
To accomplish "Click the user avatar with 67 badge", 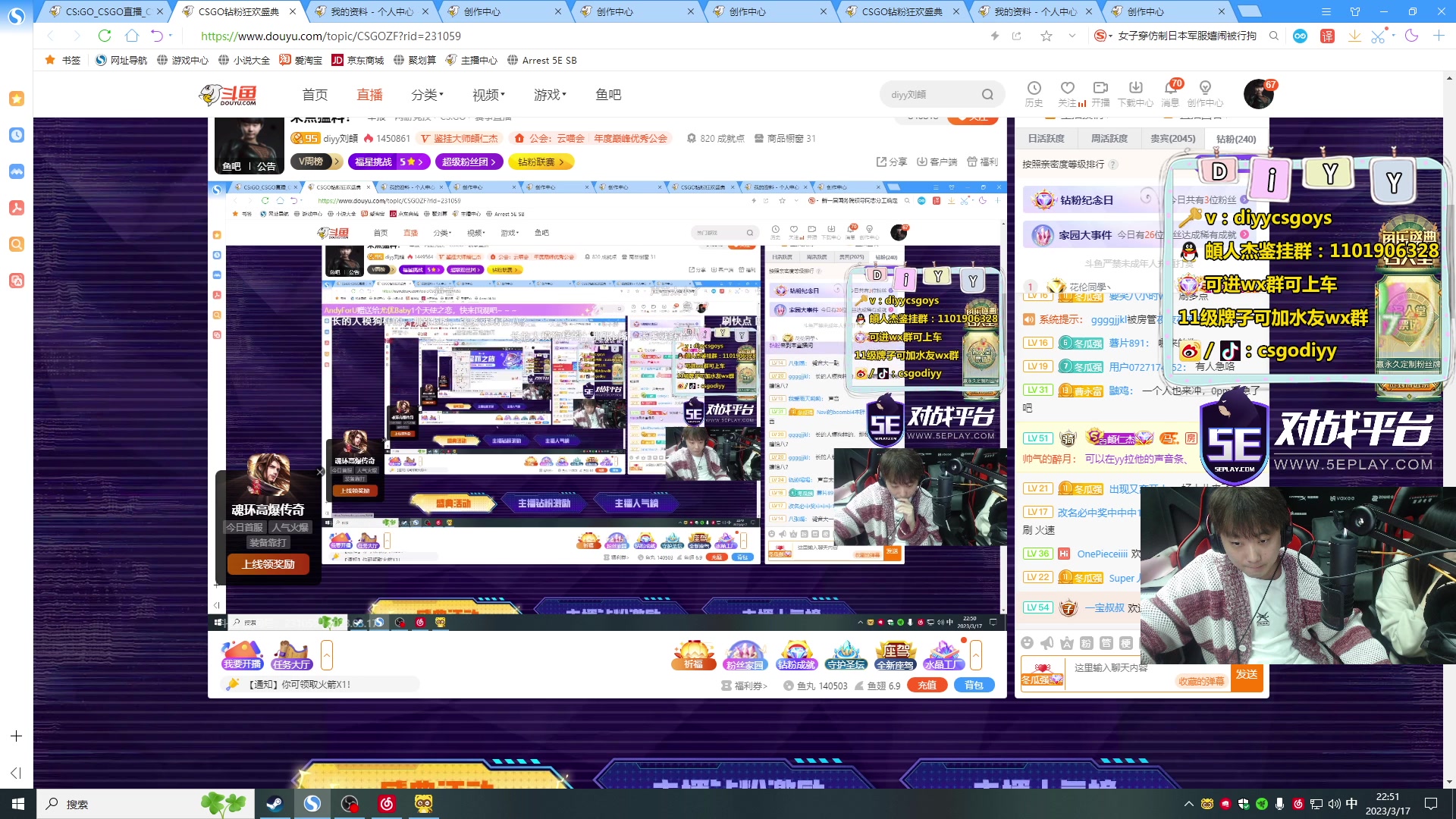I will point(1259,94).
